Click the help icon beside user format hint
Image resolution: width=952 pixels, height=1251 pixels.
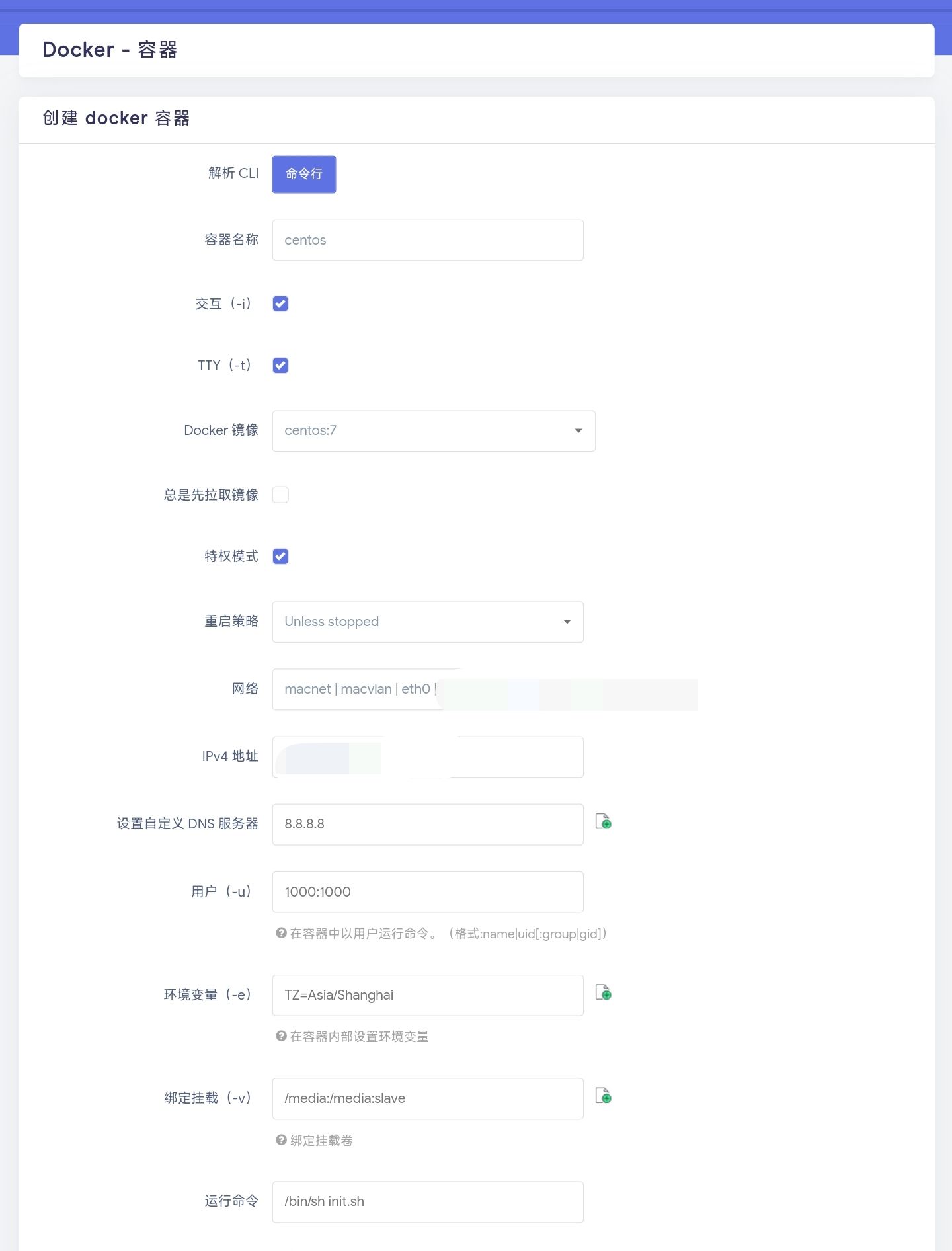pyautogui.click(x=278, y=934)
